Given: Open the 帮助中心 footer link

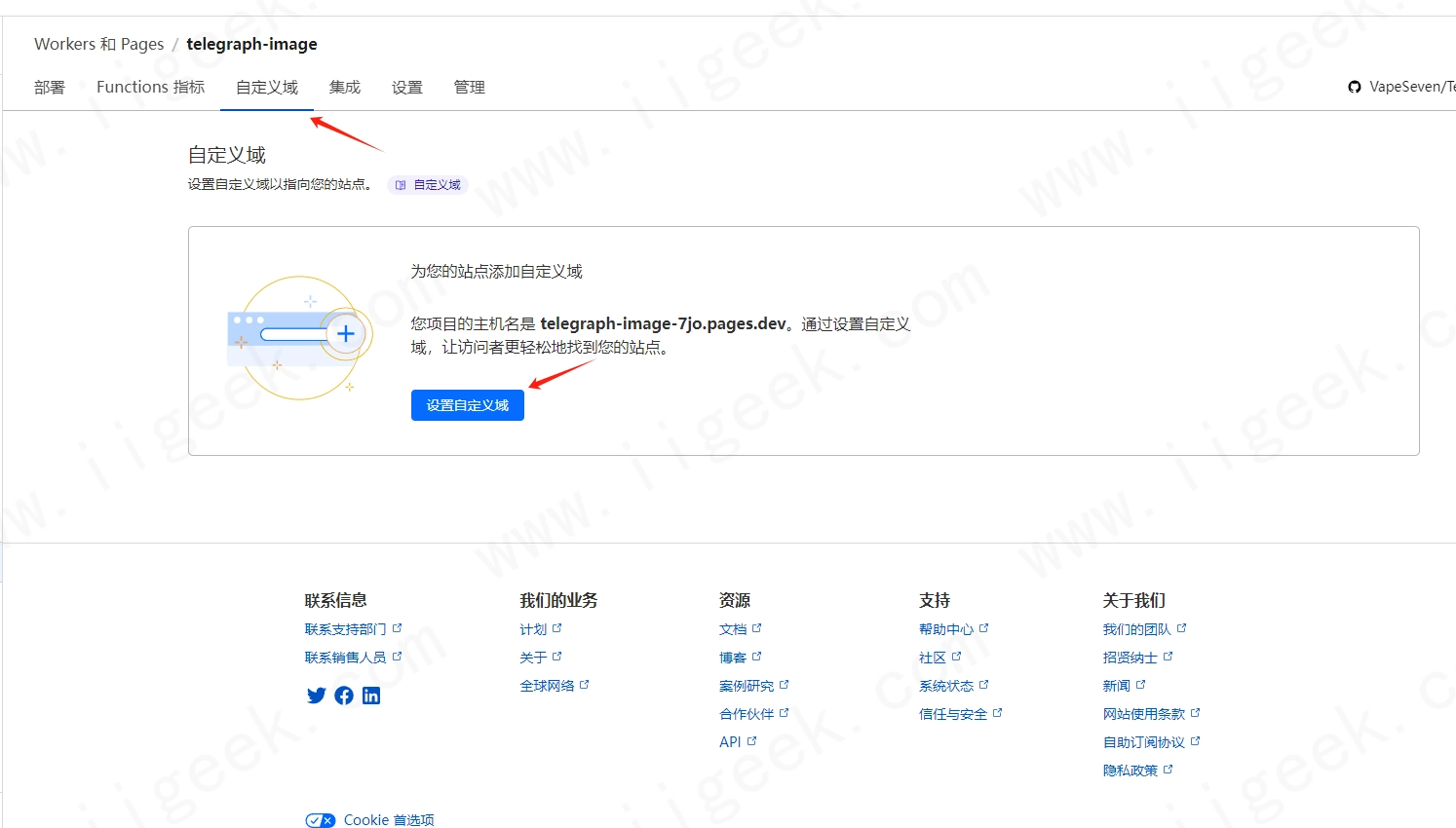Looking at the screenshot, I should pos(954,629).
